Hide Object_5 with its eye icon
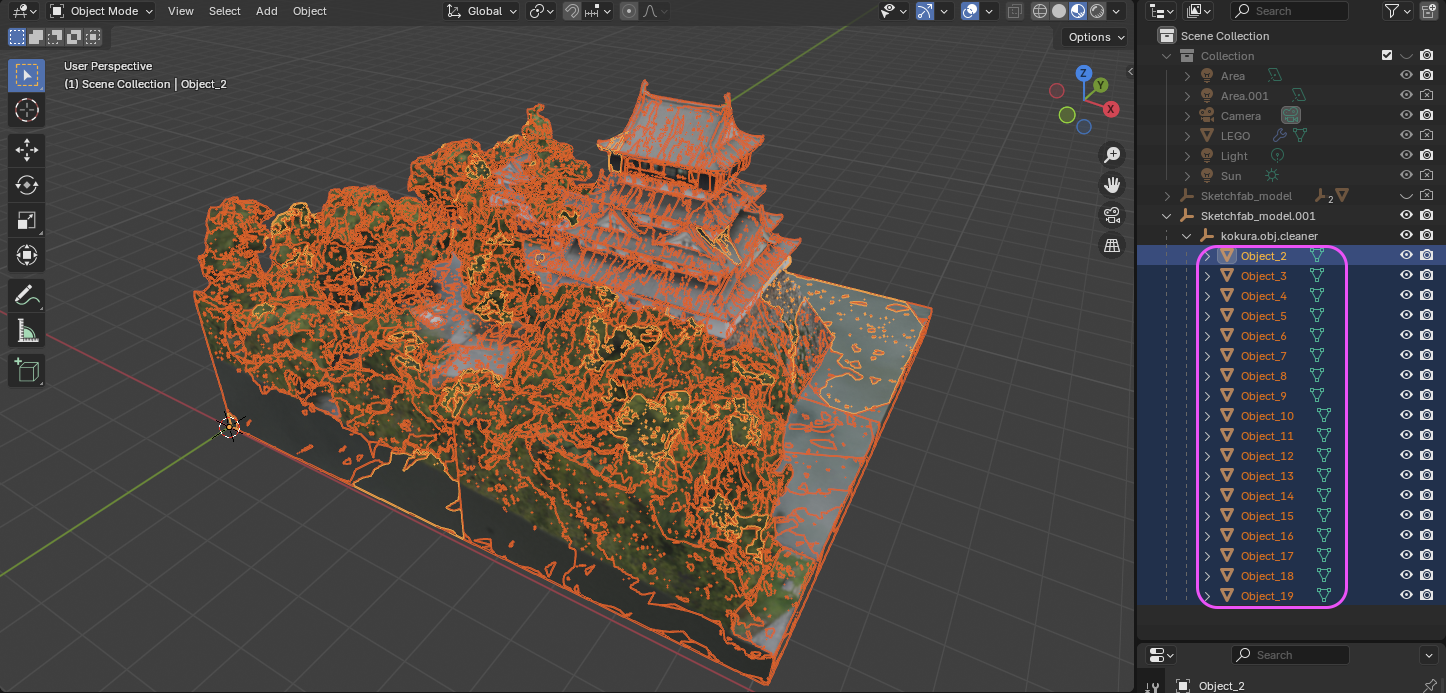Screen dimensions: 1446x693 tap(1406, 315)
